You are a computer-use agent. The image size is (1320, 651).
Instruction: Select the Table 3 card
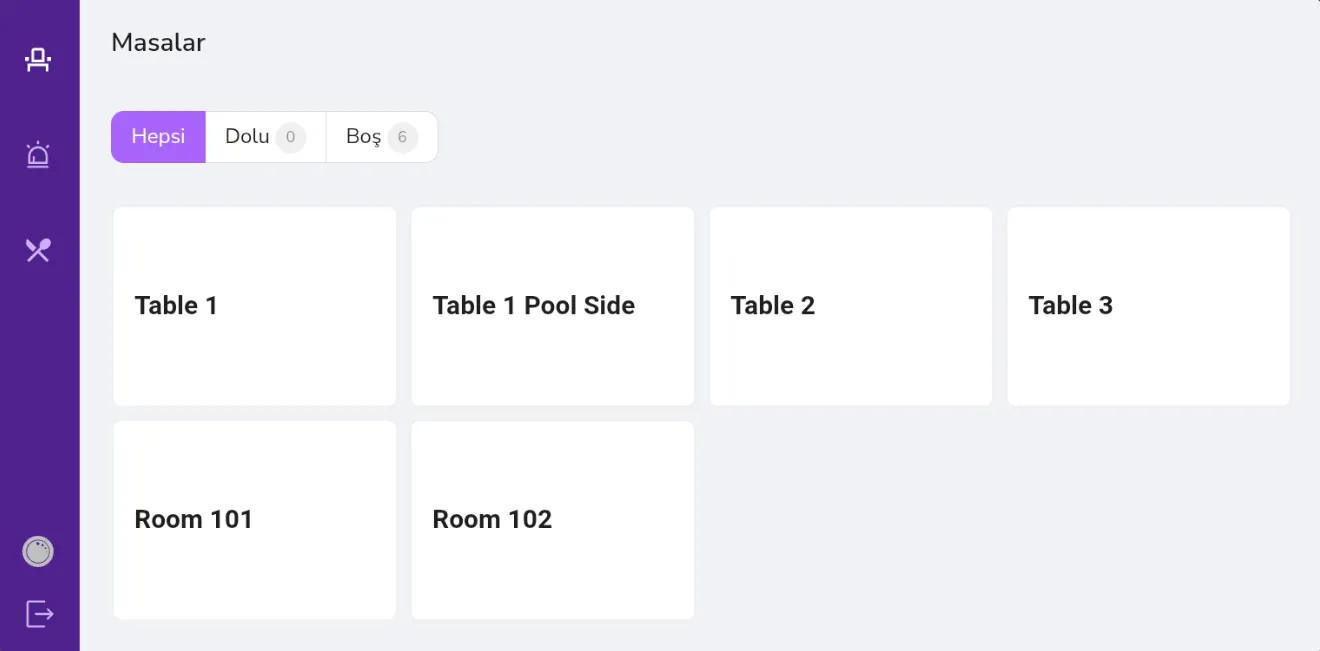click(x=1149, y=306)
